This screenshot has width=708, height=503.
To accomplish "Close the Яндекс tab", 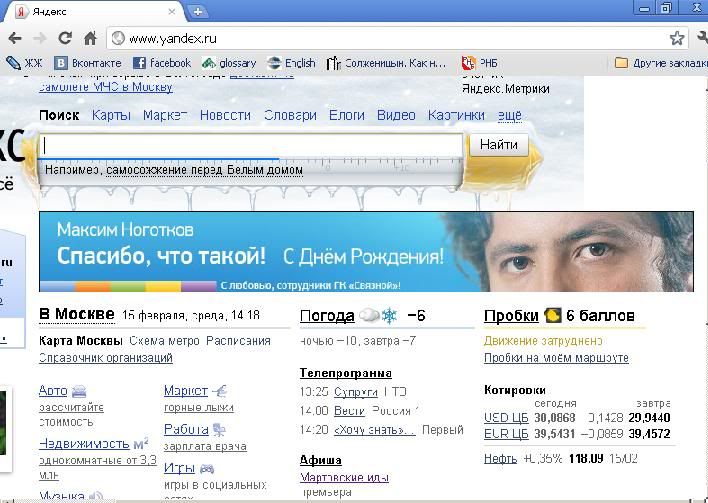I will (172, 12).
